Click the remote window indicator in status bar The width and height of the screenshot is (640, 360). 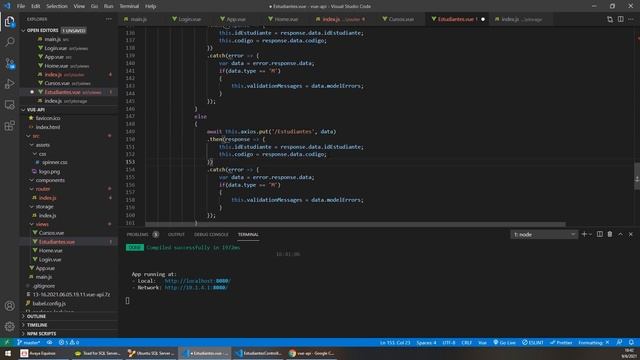(x=7, y=342)
